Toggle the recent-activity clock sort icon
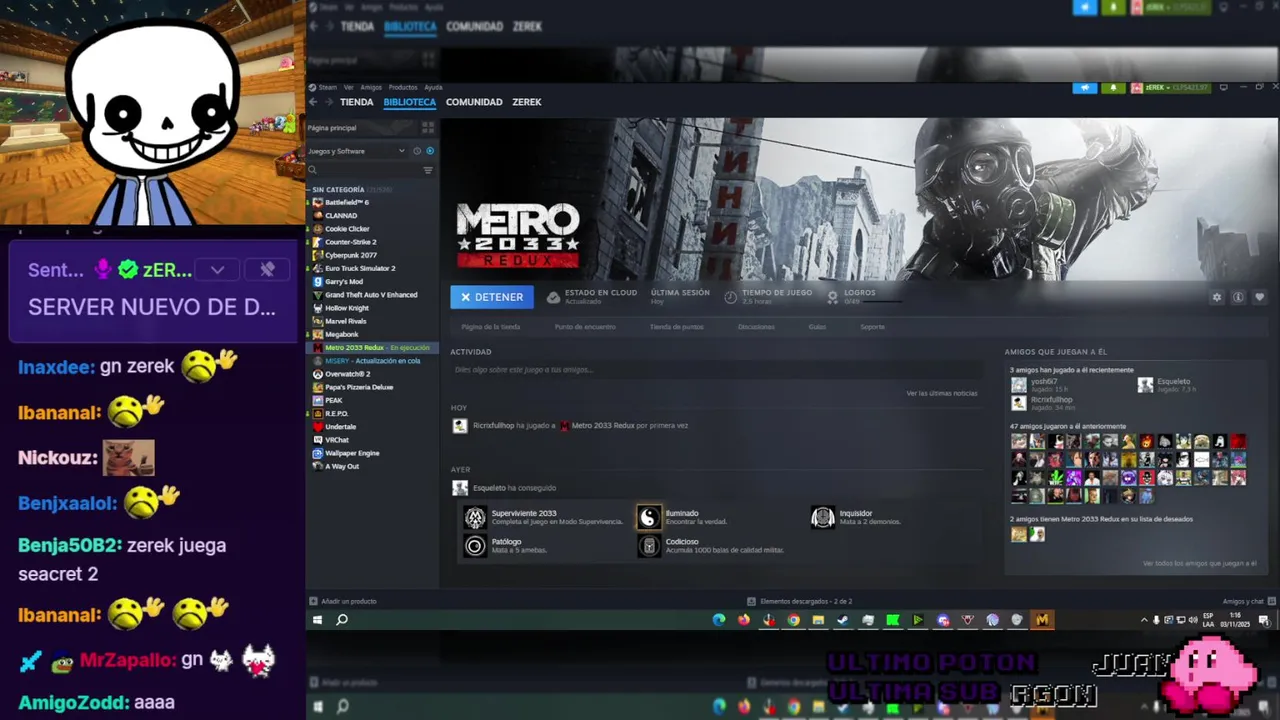The height and width of the screenshot is (720, 1280). 418,151
